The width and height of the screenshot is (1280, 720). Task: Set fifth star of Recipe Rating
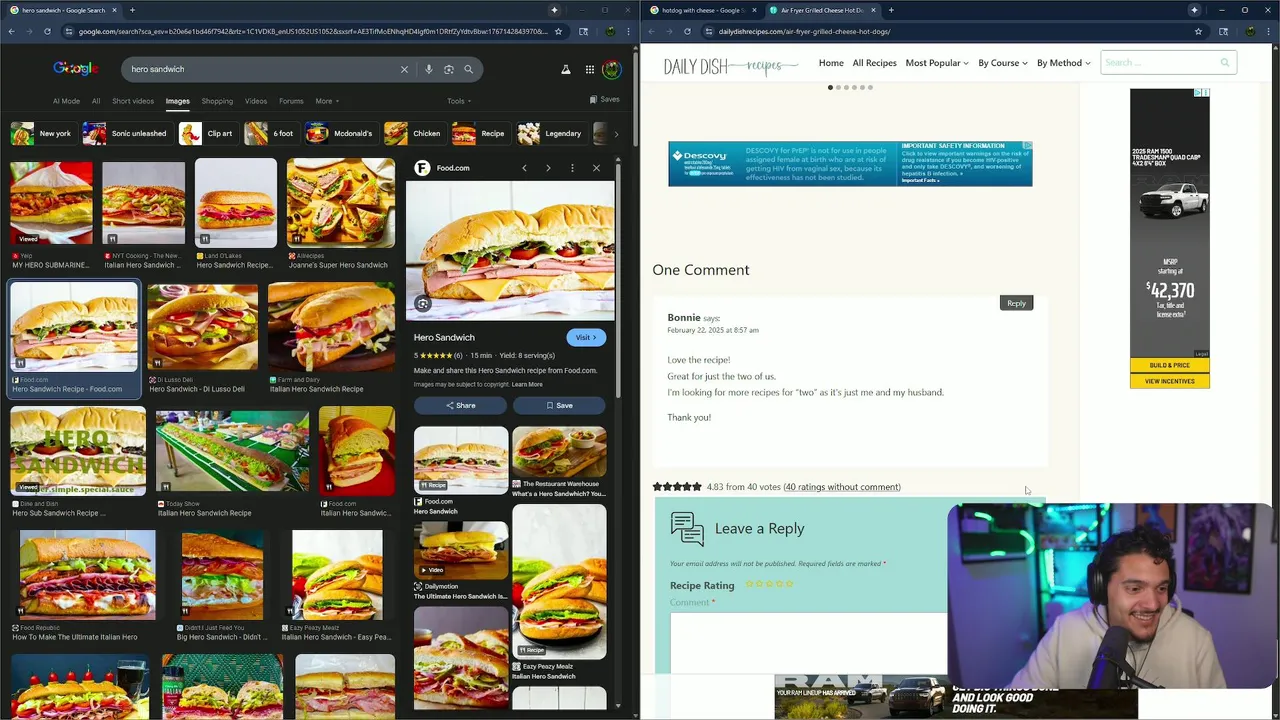point(789,583)
